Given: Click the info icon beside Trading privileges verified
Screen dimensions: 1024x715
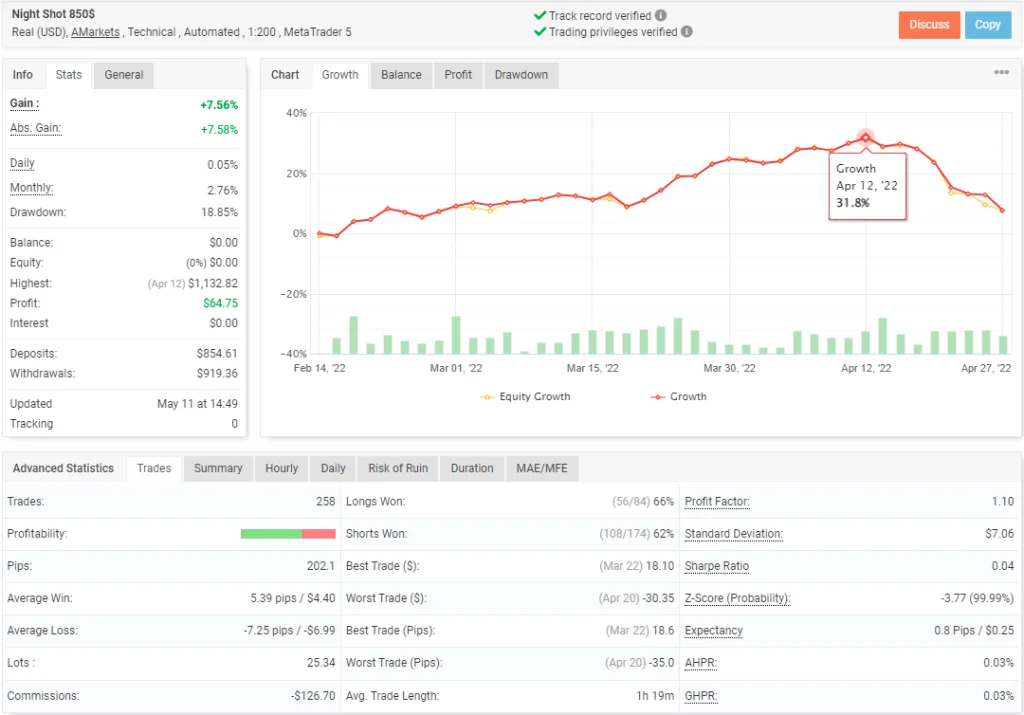Looking at the screenshot, I should pos(687,31).
